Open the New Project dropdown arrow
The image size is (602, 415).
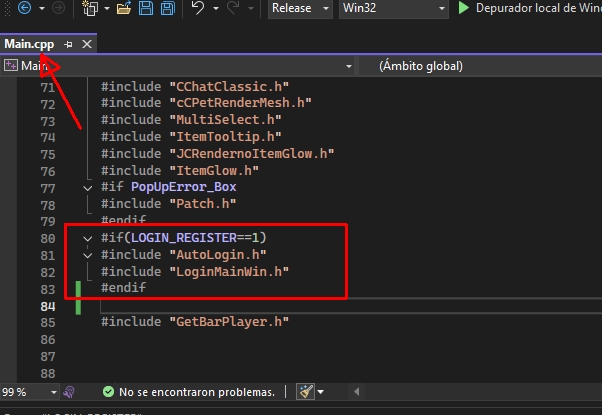coord(107,8)
